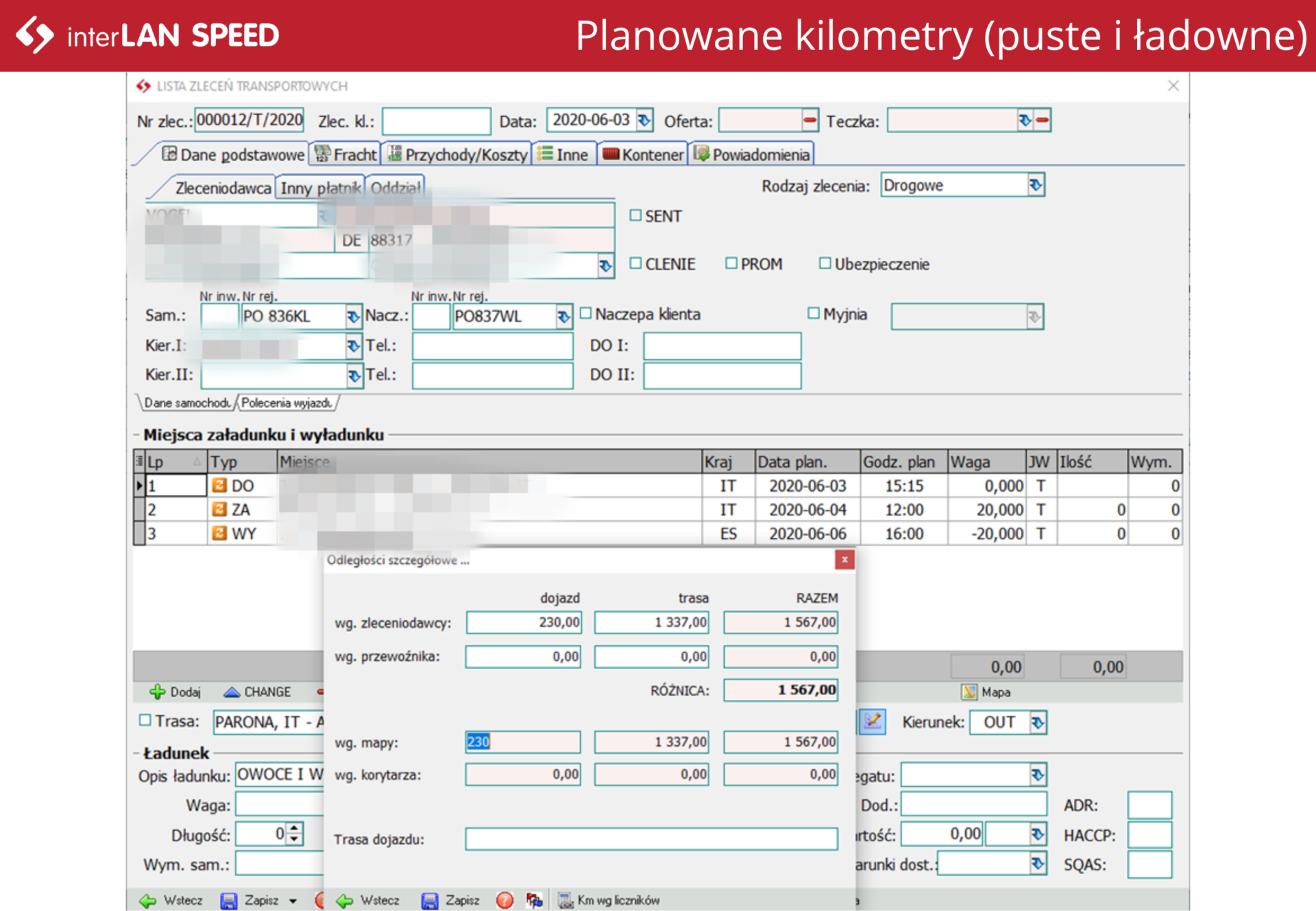The width and height of the screenshot is (1316, 911).
Task: Open the Rodzaj zlecenia Drogowe dropdown
Action: [1035, 185]
